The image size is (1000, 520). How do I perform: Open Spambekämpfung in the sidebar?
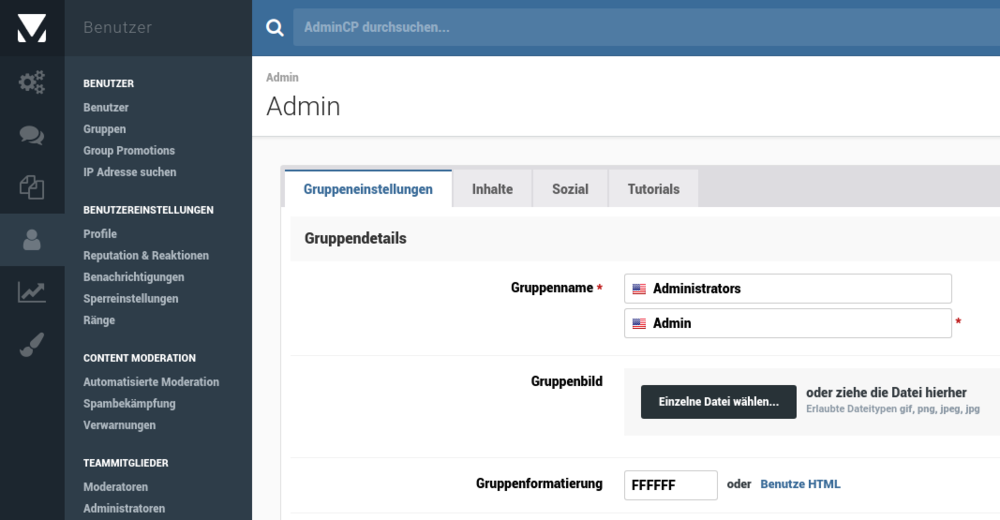[x=129, y=404]
